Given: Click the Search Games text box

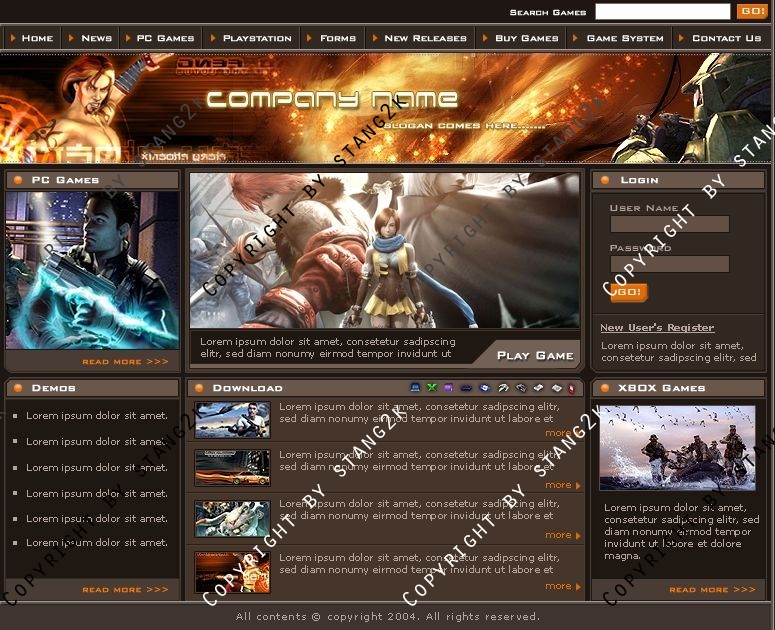Looking at the screenshot, I should [662, 12].
